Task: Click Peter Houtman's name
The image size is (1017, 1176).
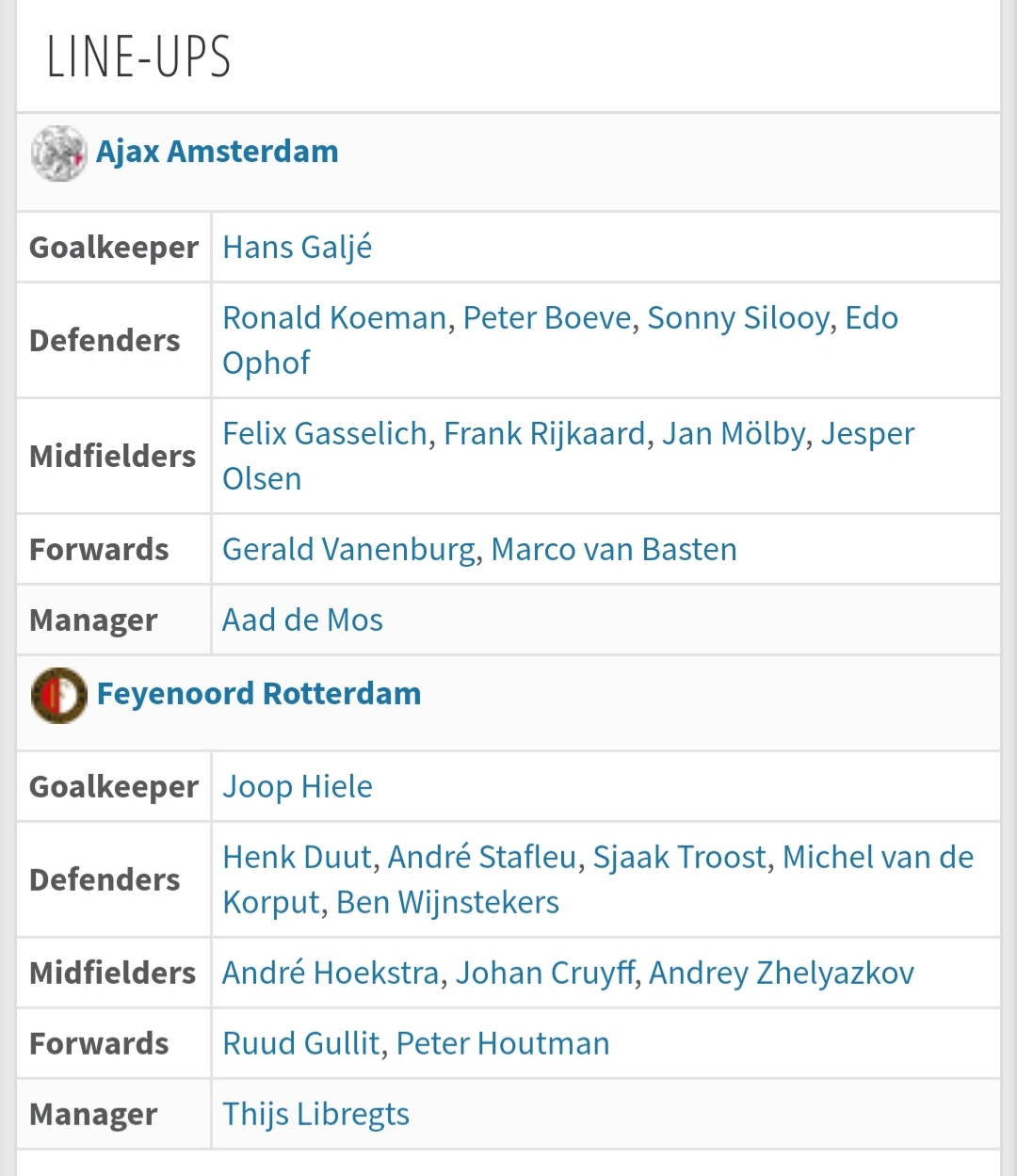Action: coord(503,1044)
